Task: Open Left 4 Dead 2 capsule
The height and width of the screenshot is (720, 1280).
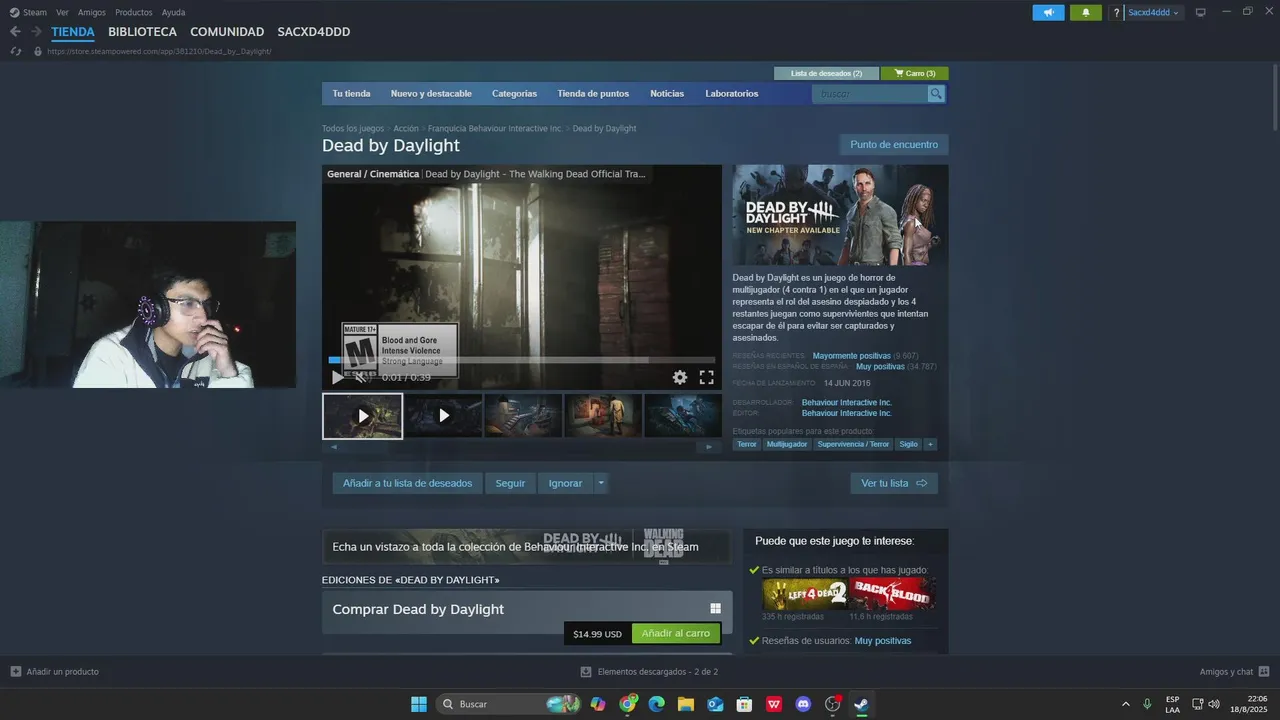Action: pyautogui.click(x=805, y=594)
